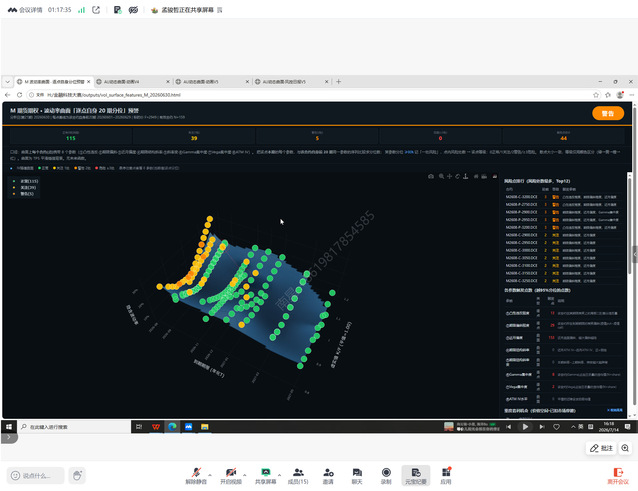638x491 pixels.
Task: Open the network signal status icon
Action: tap(81, 10)
